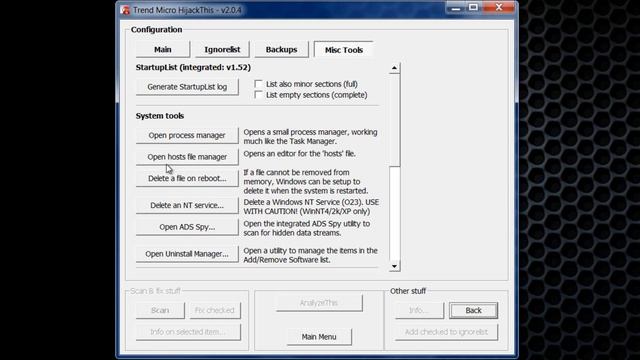
Task: Click the scrollbar up arrow
Action: pyautogui.click(x=394, y=68)
